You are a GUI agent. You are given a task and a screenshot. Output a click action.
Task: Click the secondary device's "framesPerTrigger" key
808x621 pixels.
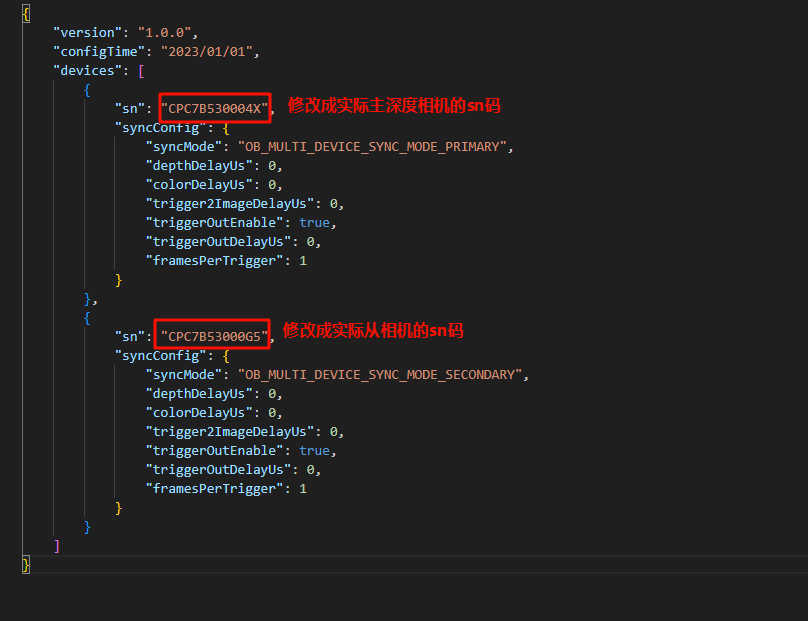pyautogui.click(x=216, y=488)
